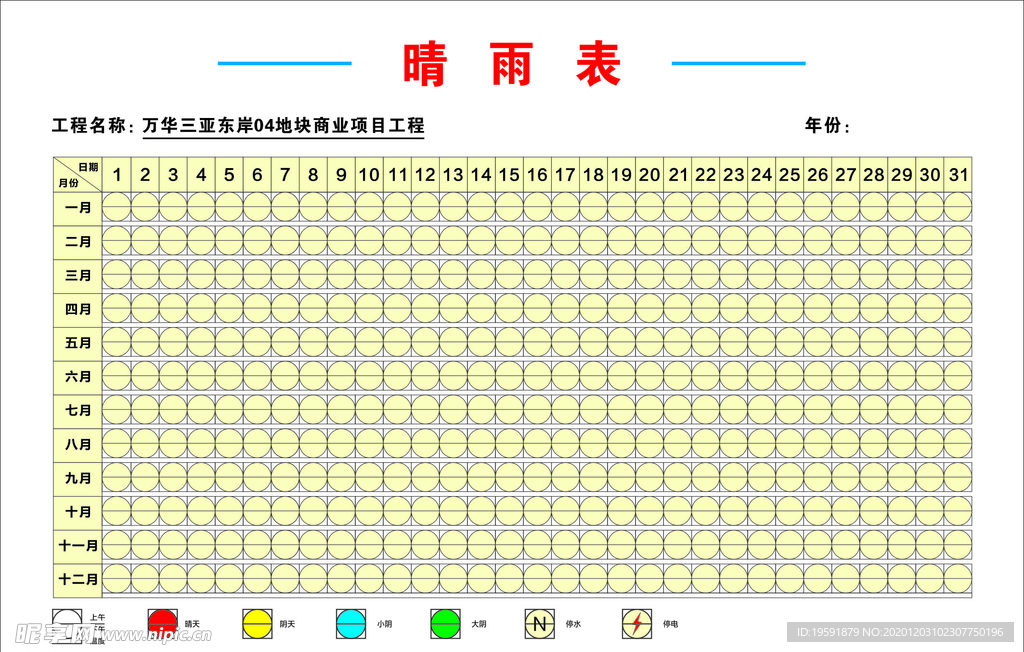Viewport: 1024px width, 652px height.
Task: Click the green 大阴 weather legend icon
Action: tap(443, 622)
